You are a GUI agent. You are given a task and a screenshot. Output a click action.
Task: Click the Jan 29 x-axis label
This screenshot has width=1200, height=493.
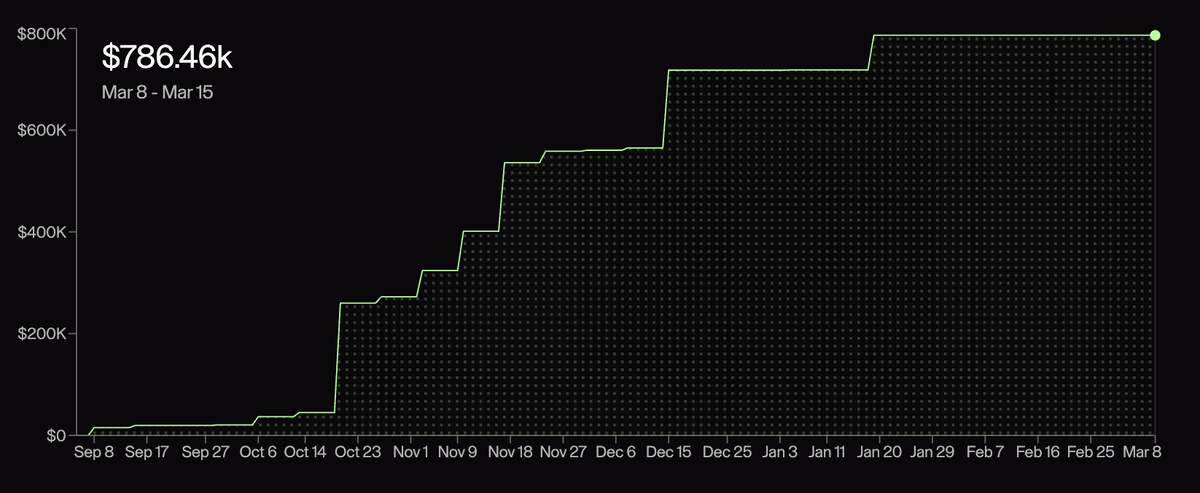coord(933,452)
